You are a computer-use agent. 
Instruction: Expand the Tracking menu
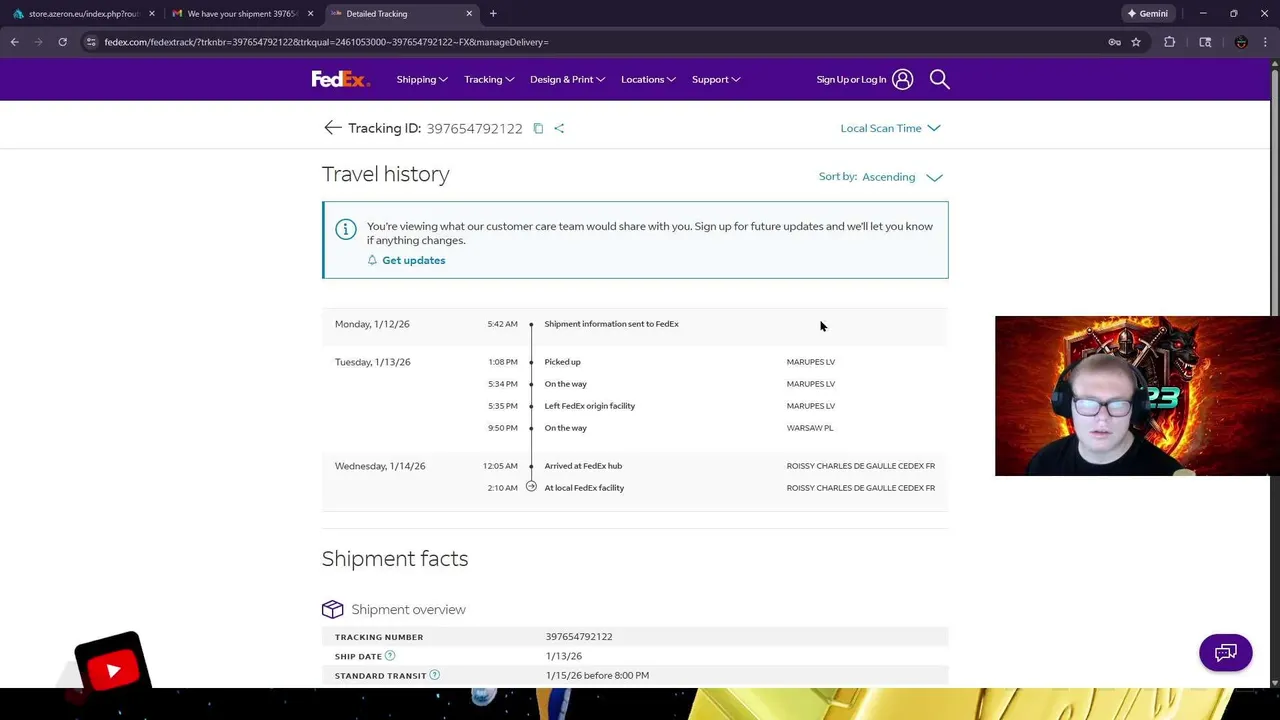(488, 79)
